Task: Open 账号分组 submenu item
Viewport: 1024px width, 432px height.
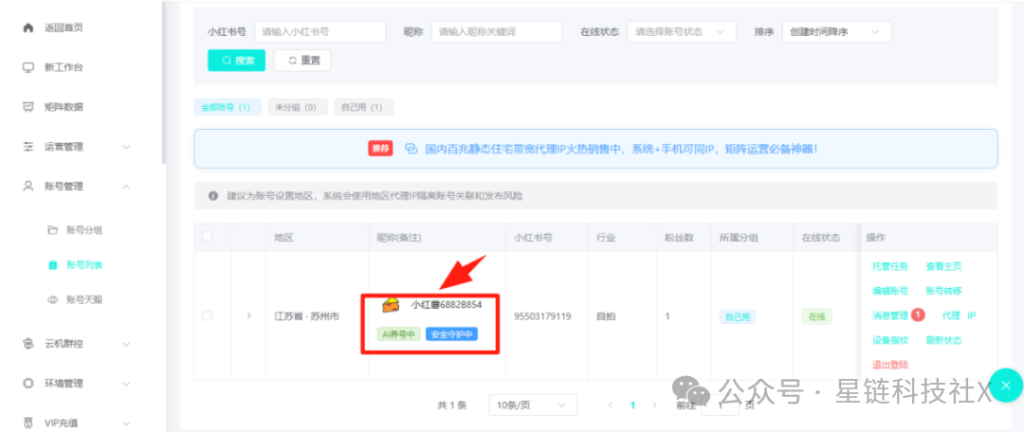Action: 85,230
